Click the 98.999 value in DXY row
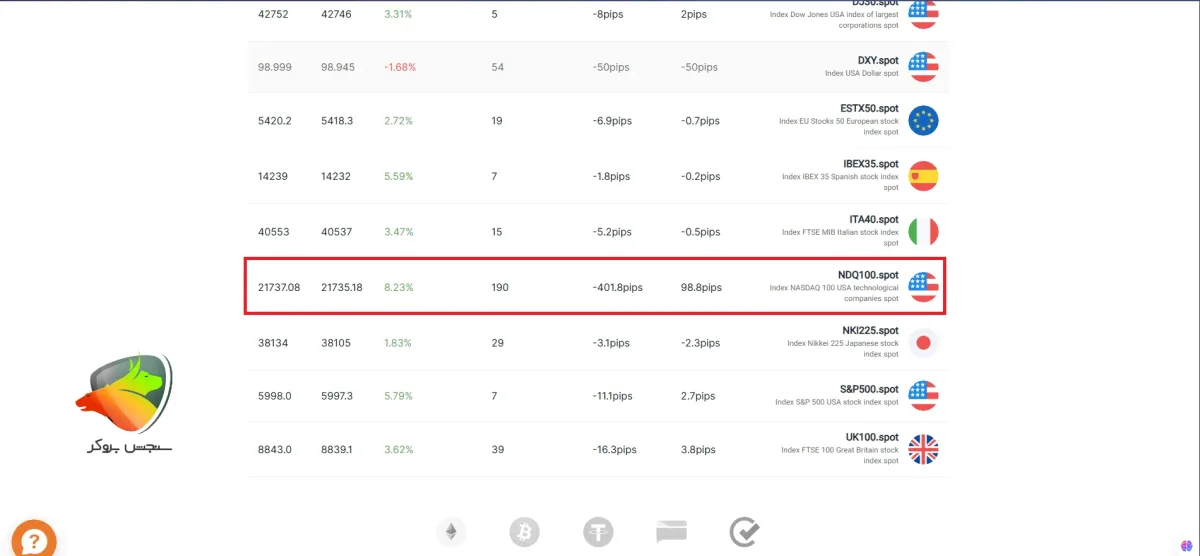Screen dimensions: 1200x556 (x=274, y=67)
